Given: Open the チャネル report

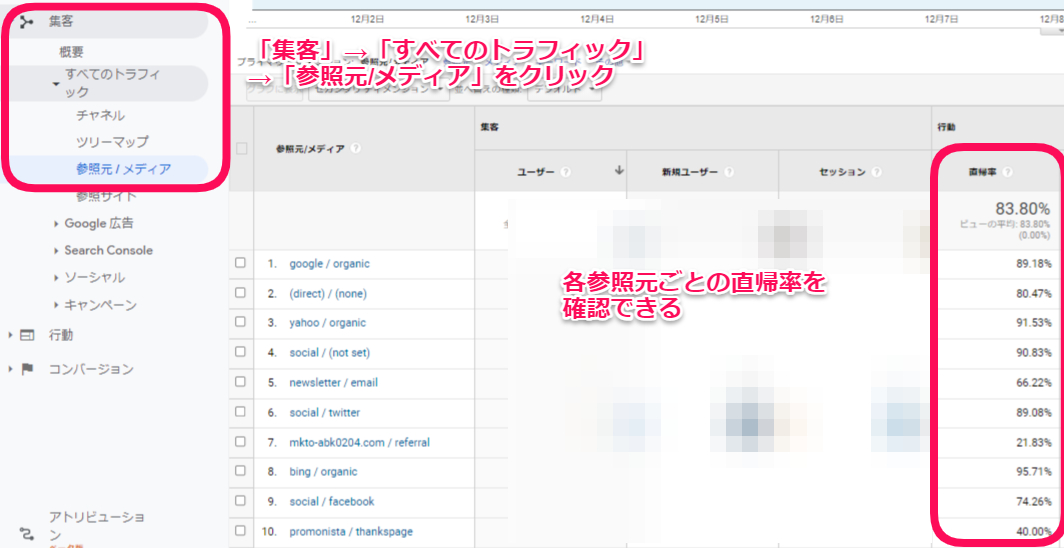Looking at the screenshot, I should point(100,115).
